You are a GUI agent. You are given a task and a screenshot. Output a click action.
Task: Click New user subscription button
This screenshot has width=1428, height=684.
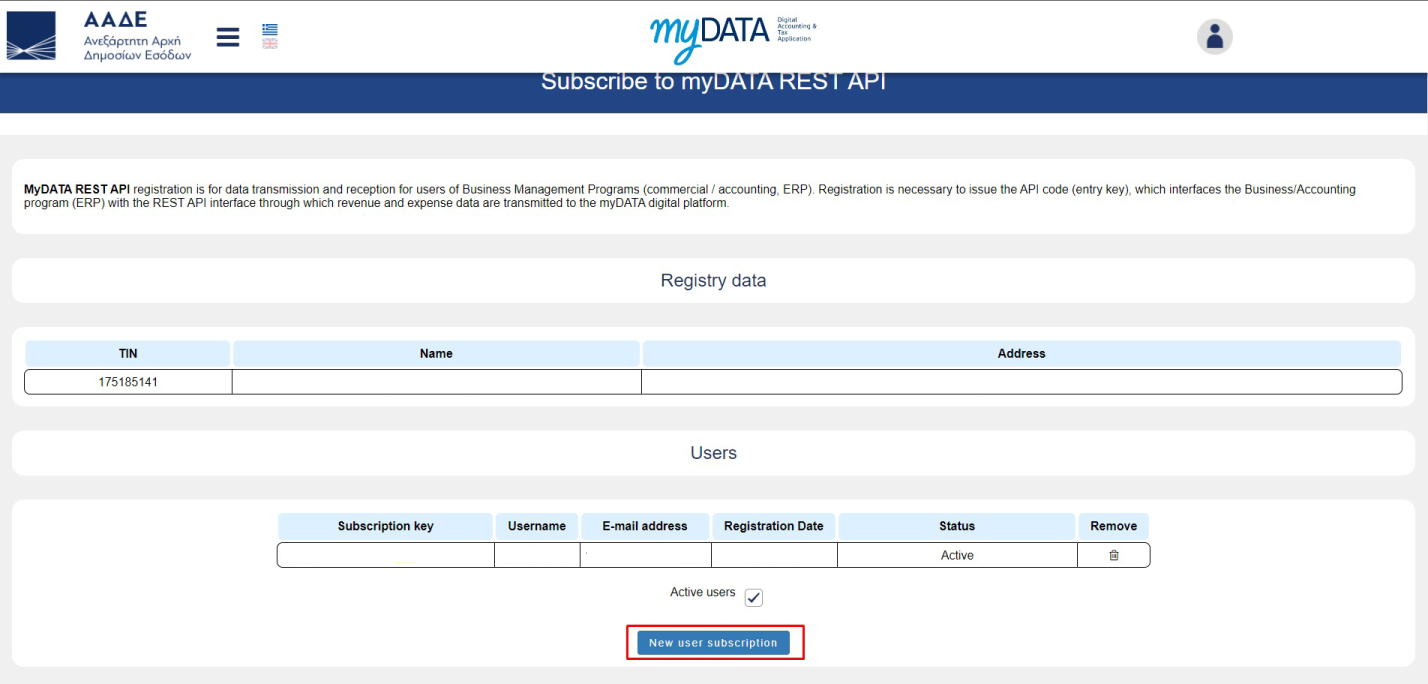(x=713, y=643)
